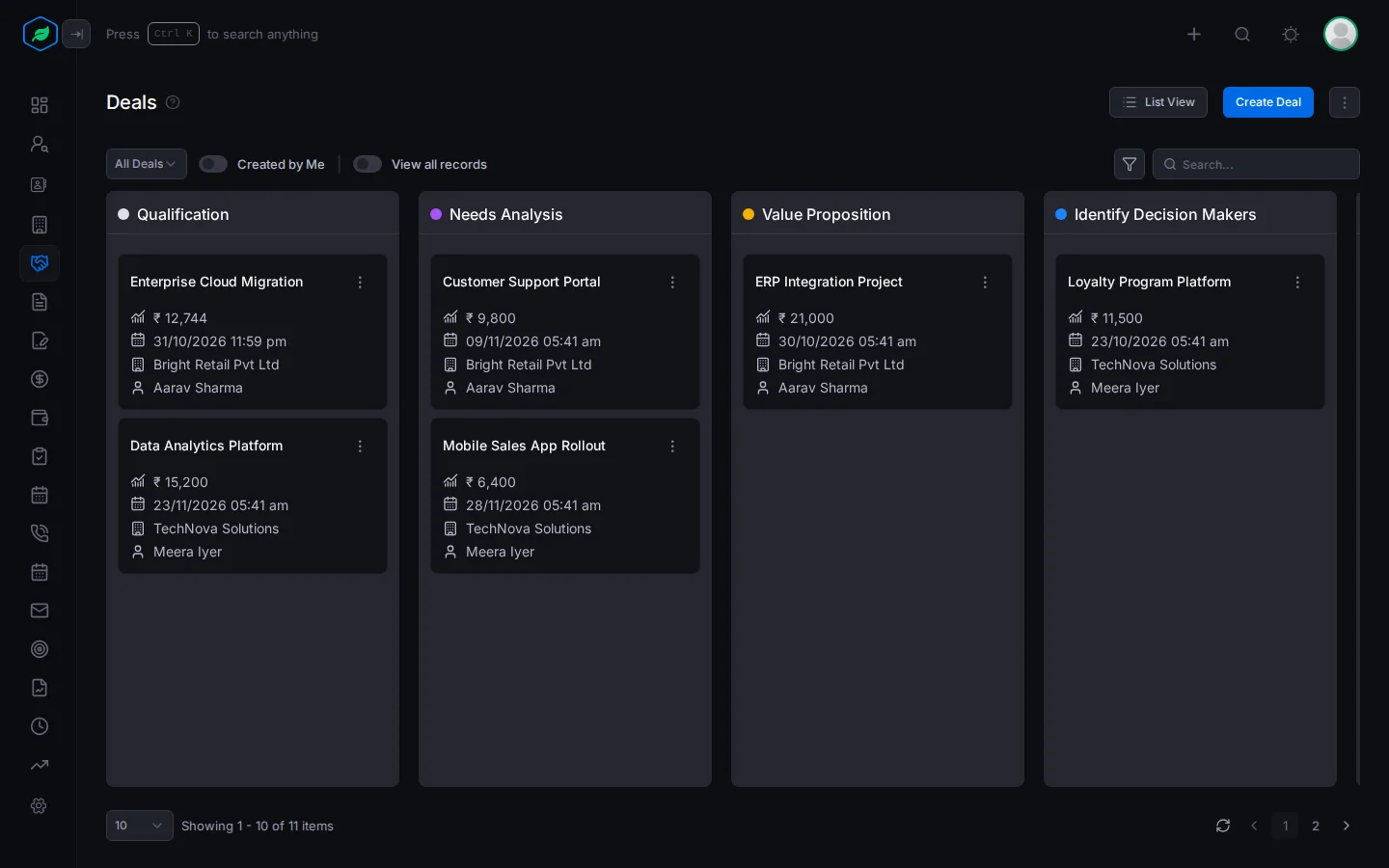The width and height of the screenshot is (1389, 868).
Task: Open the contacts card sidebar icon
Action: [x=40, y=184]
